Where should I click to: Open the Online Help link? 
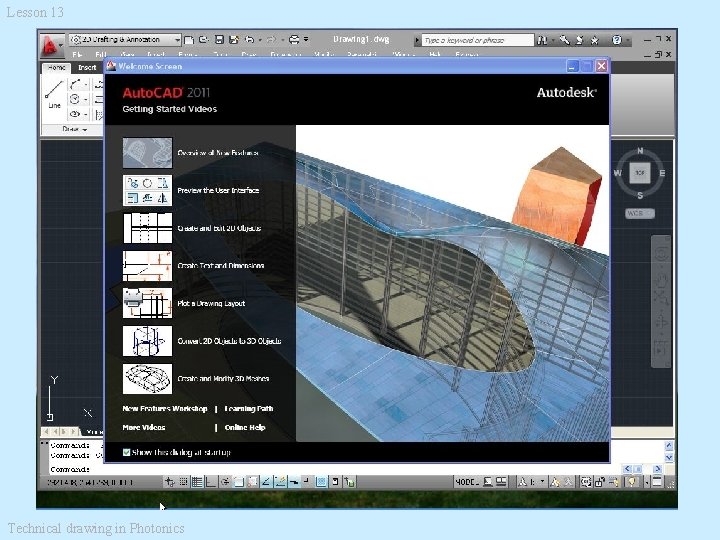[245, 428]
